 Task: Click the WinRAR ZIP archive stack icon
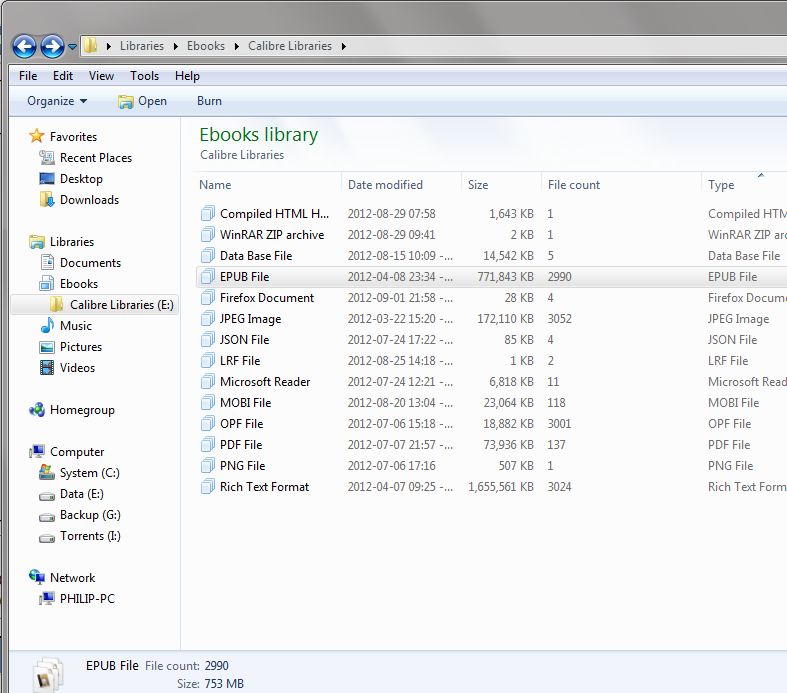coord(208,235)
